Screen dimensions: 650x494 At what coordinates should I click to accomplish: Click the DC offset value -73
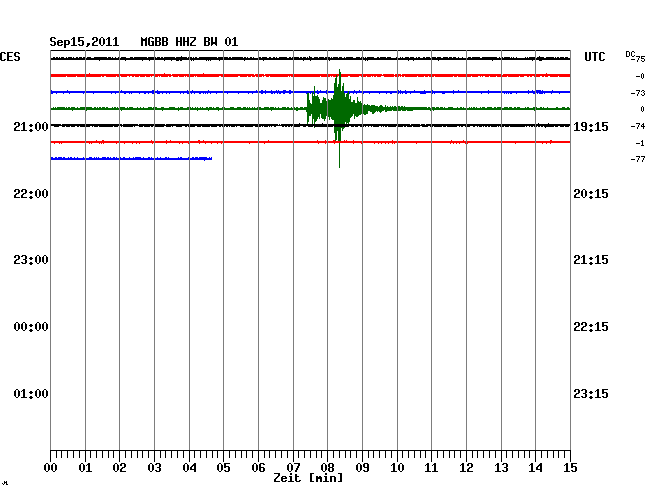click(638, 93)
